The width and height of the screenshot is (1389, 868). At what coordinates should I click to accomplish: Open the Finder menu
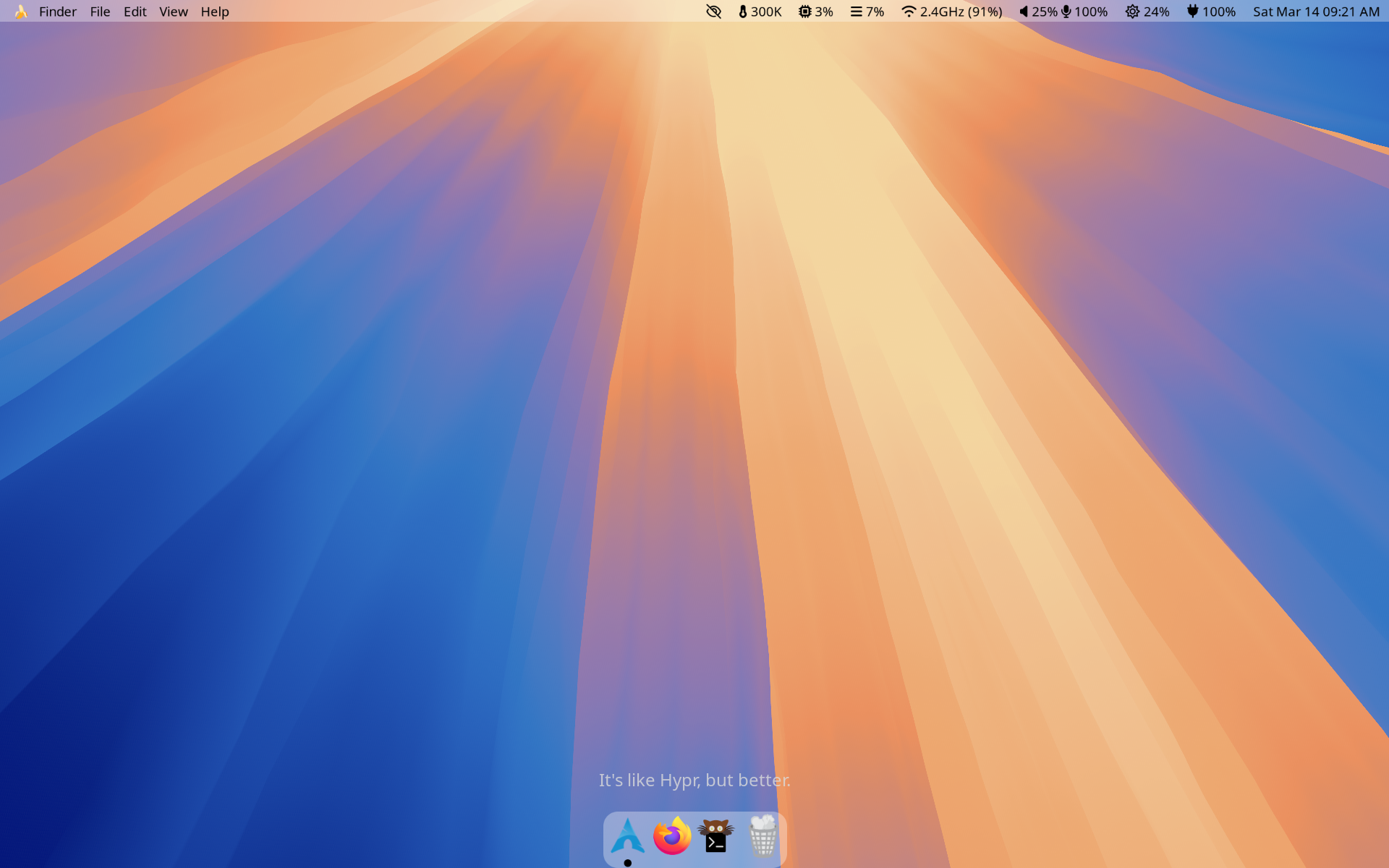[x=58, y=12]
